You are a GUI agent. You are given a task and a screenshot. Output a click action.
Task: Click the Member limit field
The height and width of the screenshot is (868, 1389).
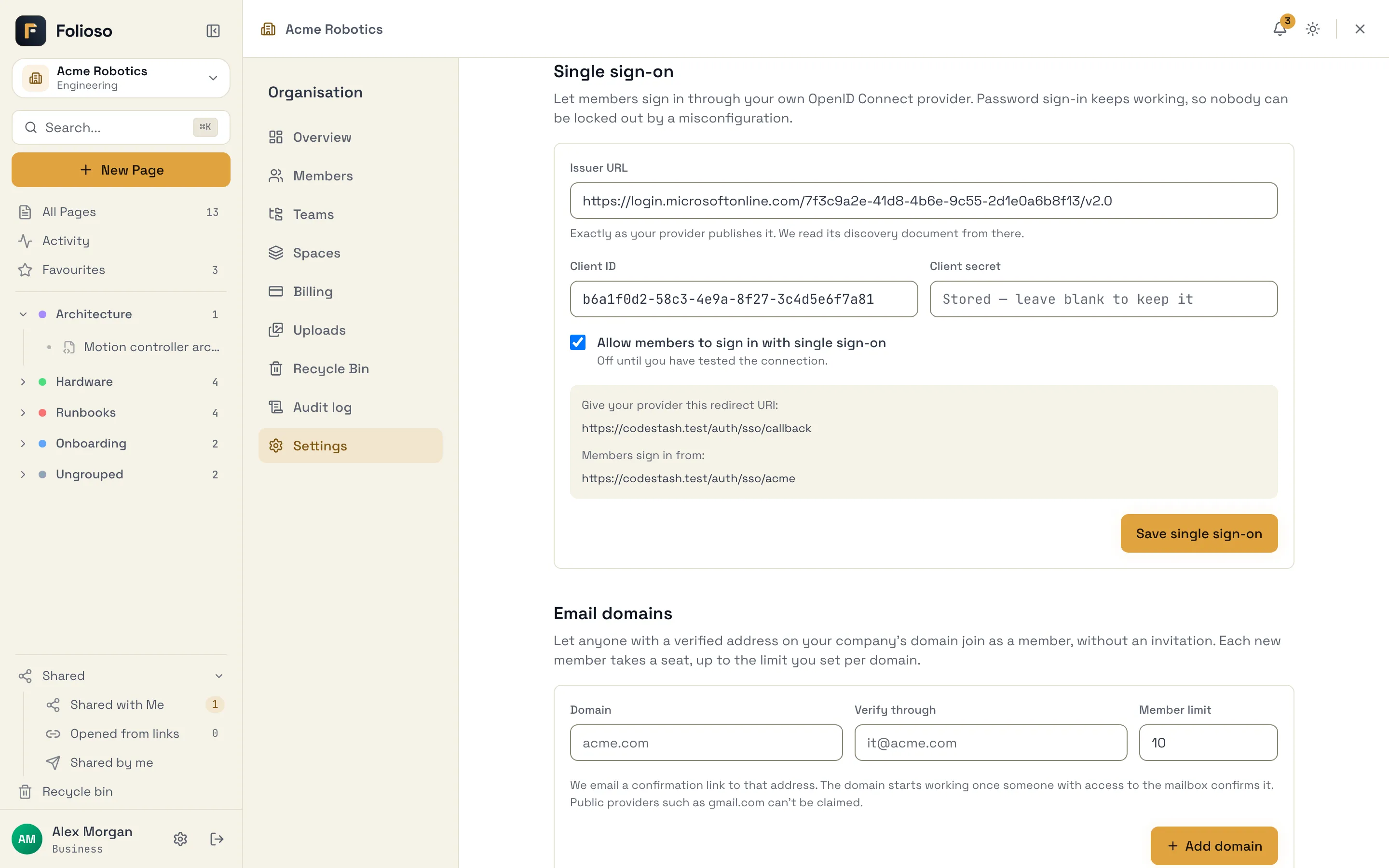pyautogui.click(x=1208, y=742)
